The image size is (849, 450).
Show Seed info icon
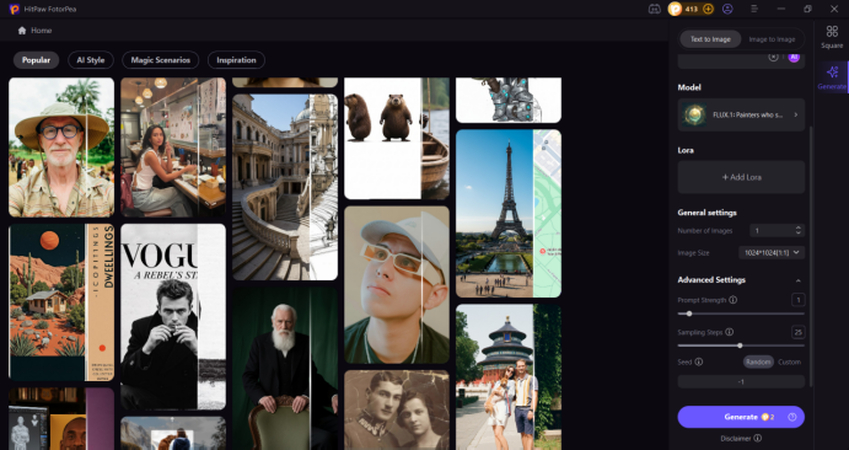pos(699,362)
